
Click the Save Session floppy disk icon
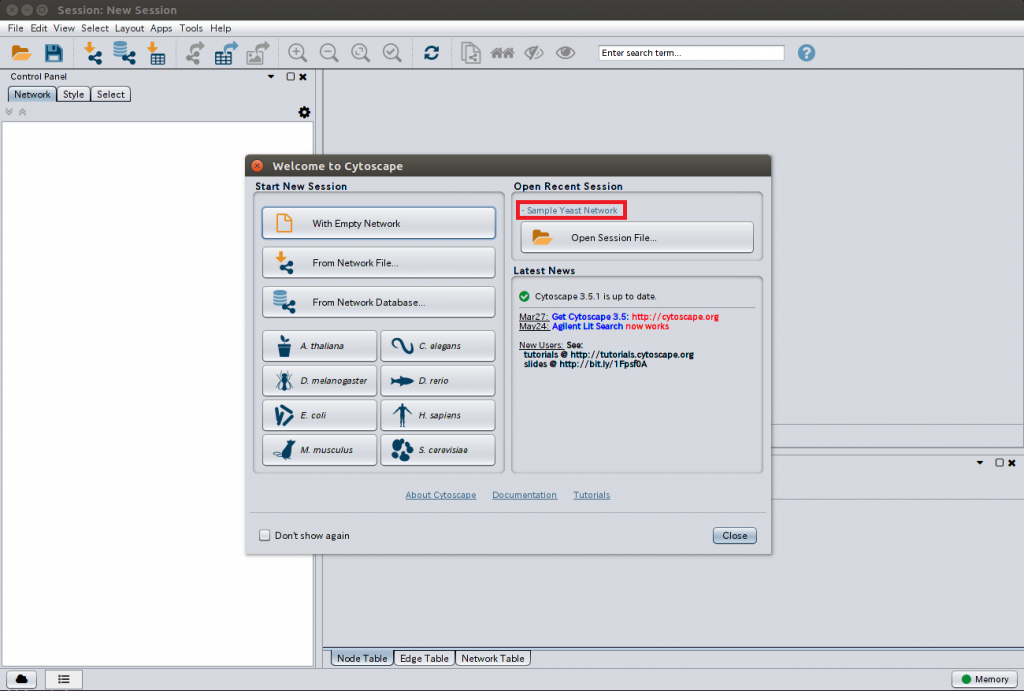click(54, 53)
